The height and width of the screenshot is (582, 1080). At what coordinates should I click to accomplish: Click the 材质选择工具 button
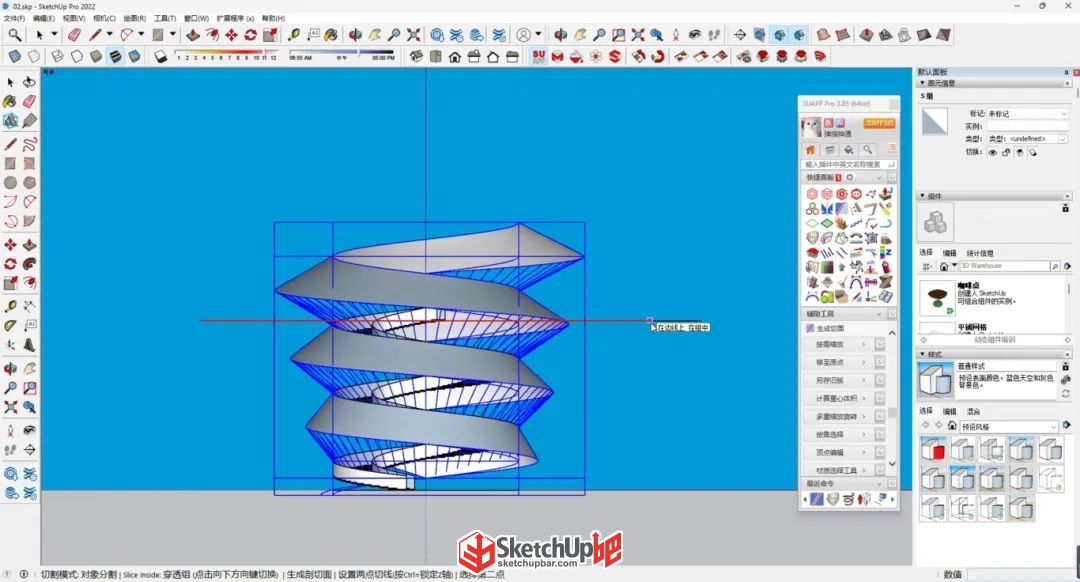pyautogui.click(x=838, y=470)
